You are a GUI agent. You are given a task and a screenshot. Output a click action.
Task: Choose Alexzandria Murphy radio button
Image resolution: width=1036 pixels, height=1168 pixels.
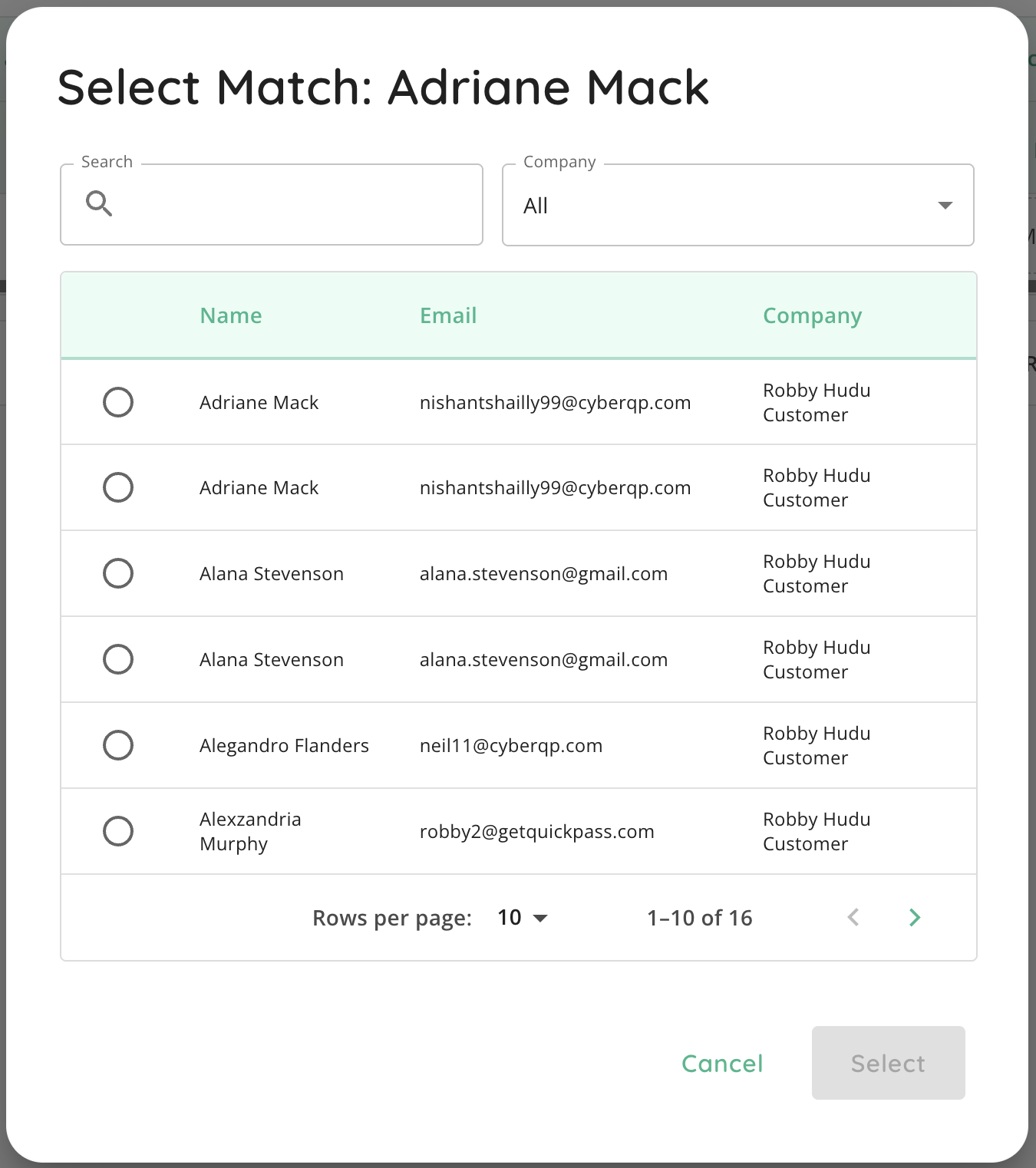pos(118,831)
